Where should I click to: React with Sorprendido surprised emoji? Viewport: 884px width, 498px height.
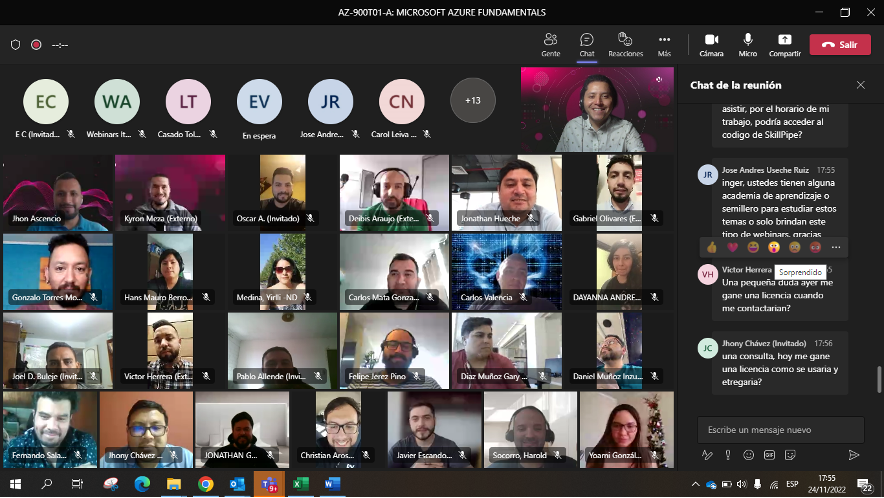tap(774, 247)
